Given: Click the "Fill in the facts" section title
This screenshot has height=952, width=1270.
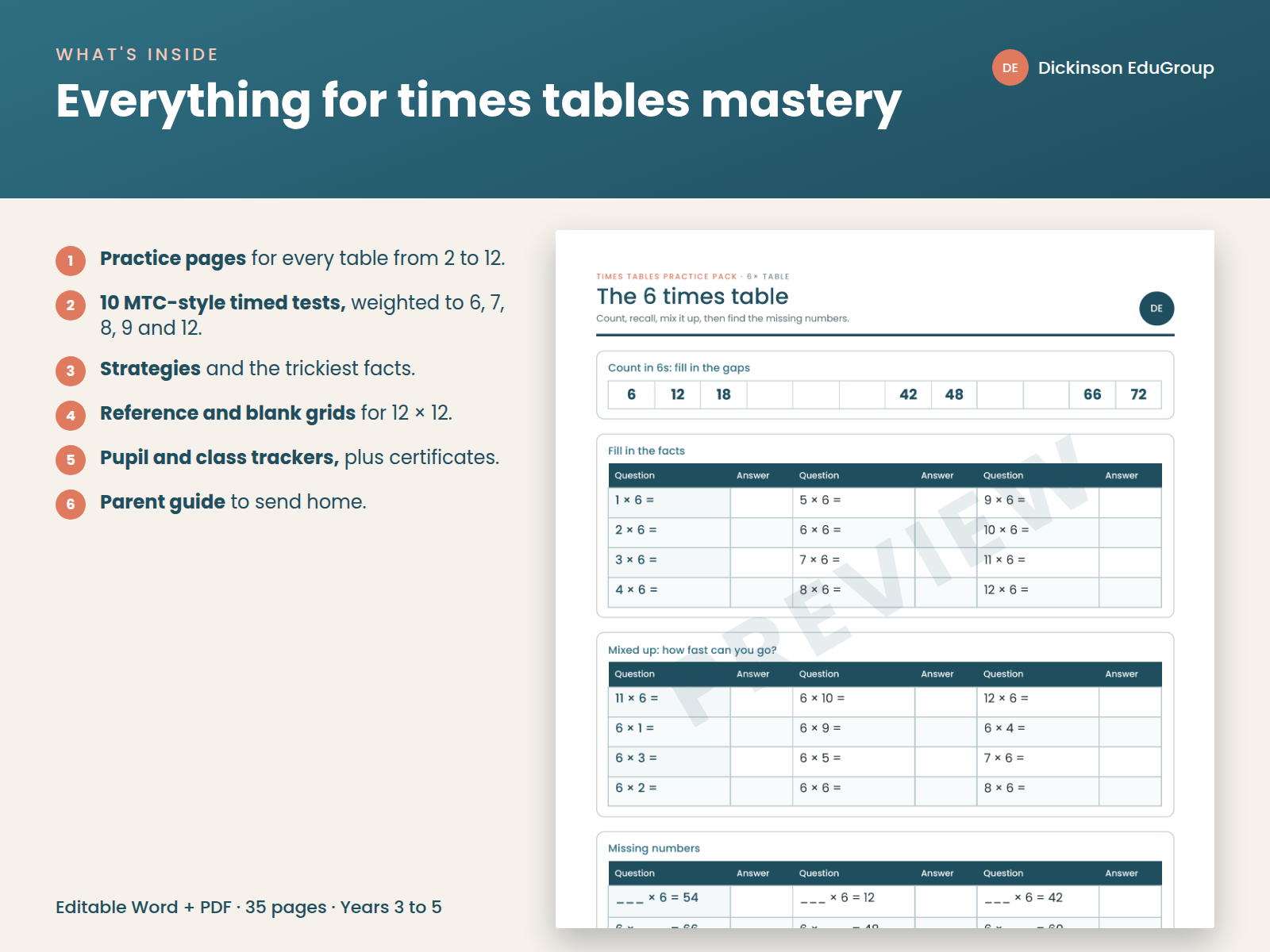Looking at the screenshot, I should pyautogui.click(x=646, y=451).
